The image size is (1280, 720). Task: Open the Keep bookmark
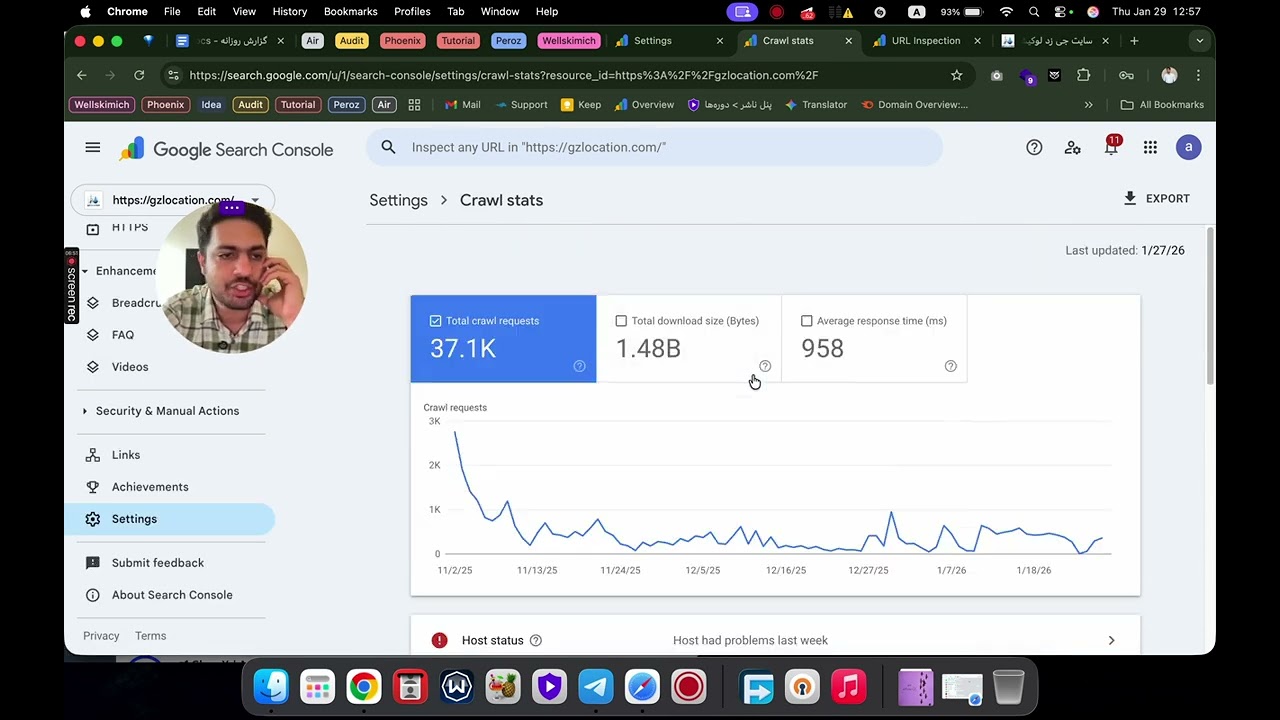(581, 105)
